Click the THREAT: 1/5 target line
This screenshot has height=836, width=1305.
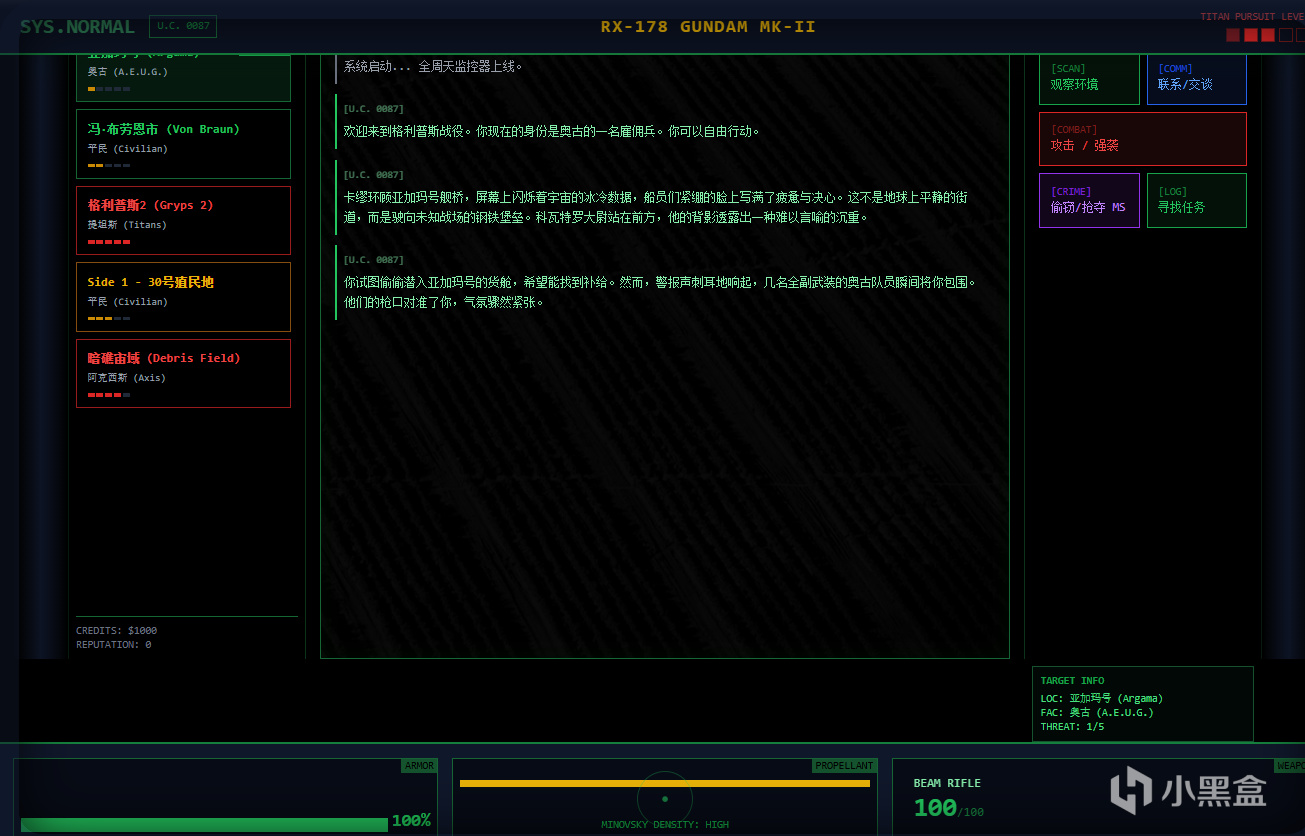(1072, 727)
